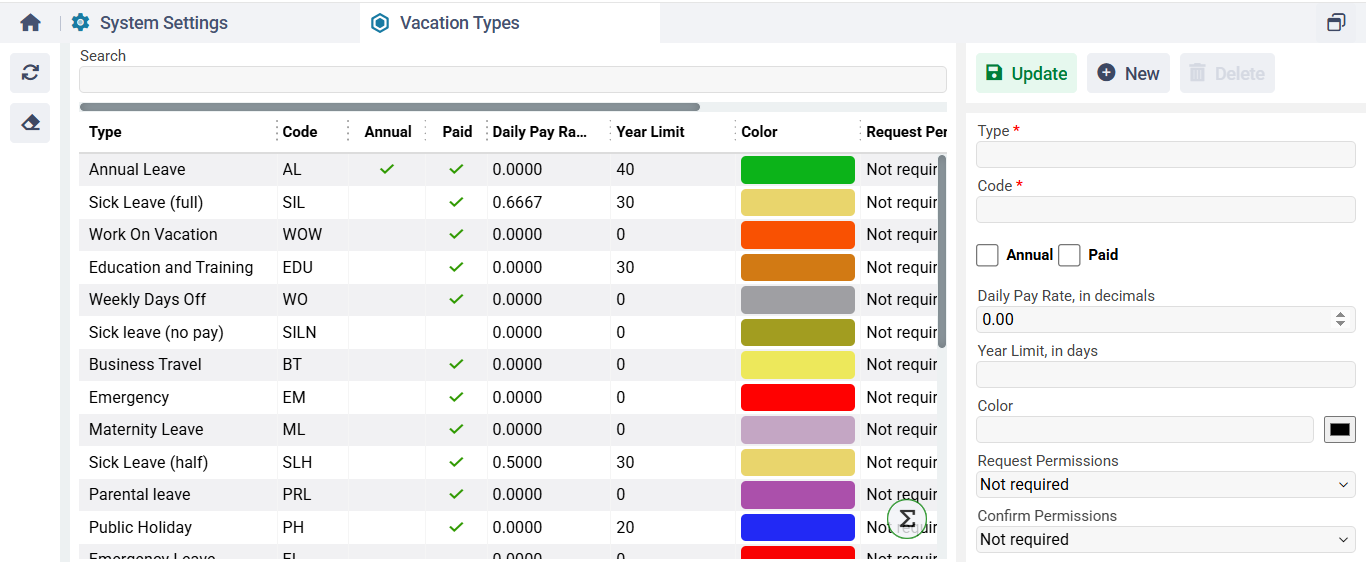Viewport: 1366px width, 562px height.
Task: Create a New vacation type
Action: [x=1128, y=73]
